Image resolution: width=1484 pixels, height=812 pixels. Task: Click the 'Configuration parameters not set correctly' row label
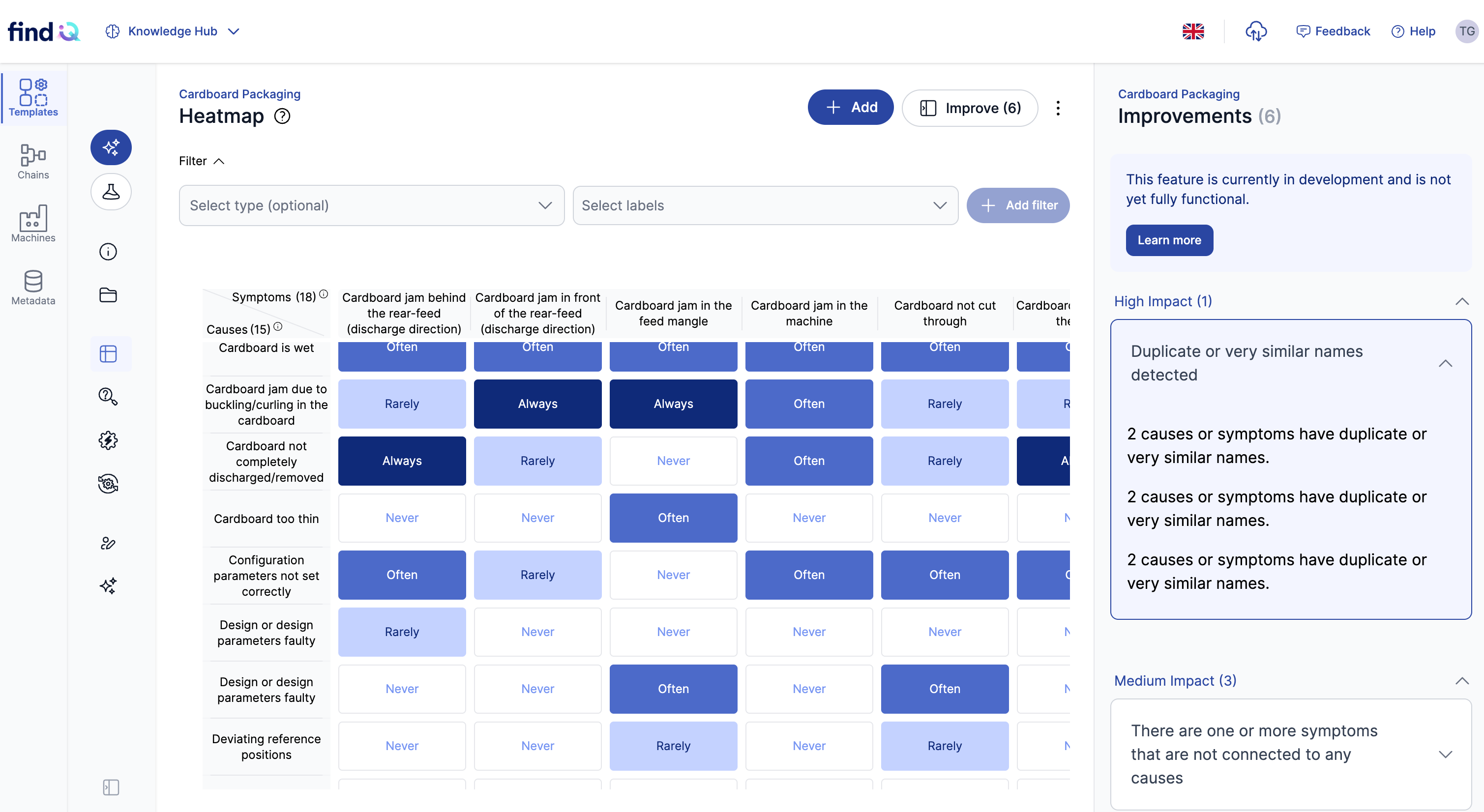click(266, 576)
